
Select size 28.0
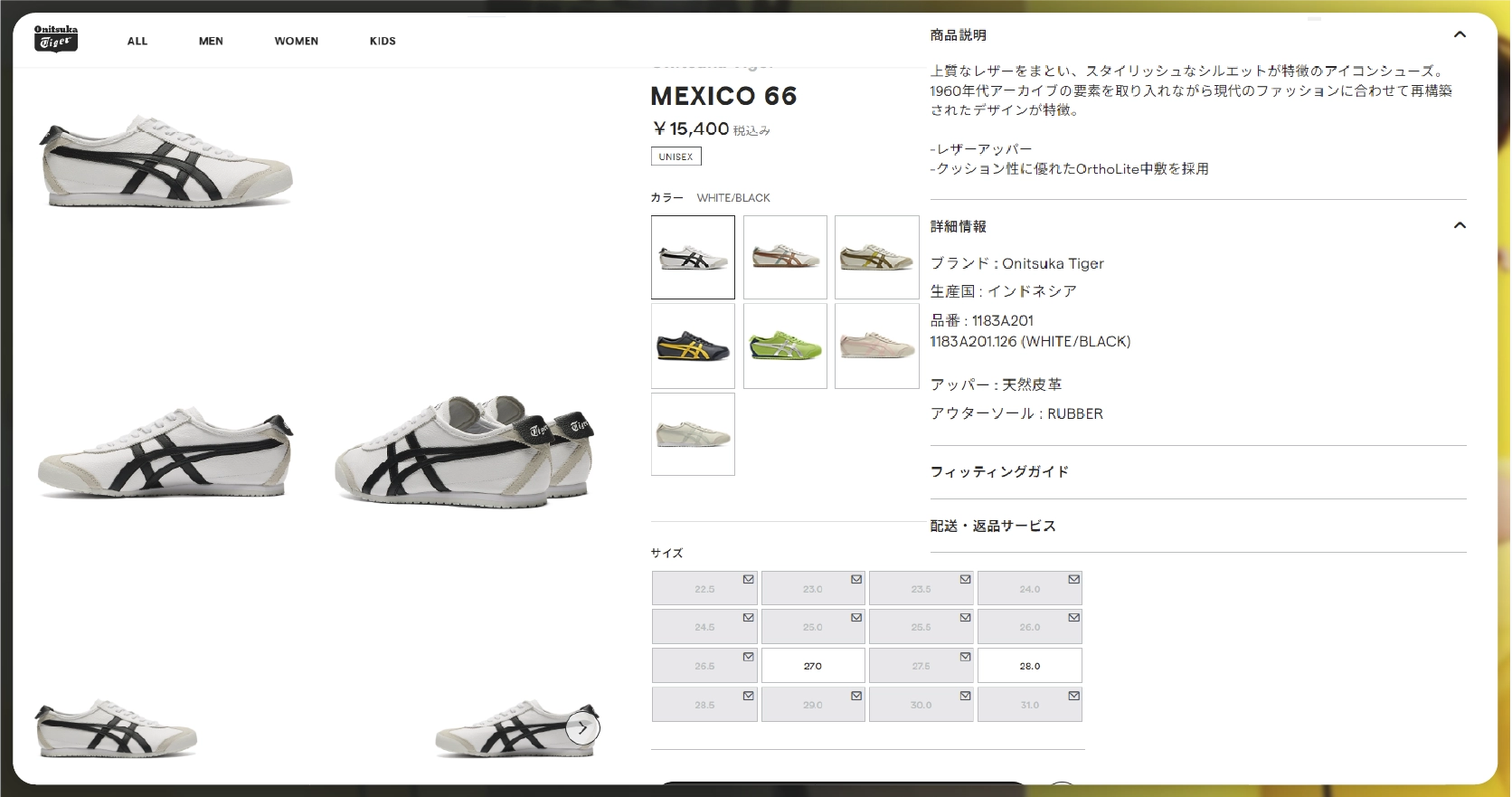pyautogui.click(x=1030, y=666)
